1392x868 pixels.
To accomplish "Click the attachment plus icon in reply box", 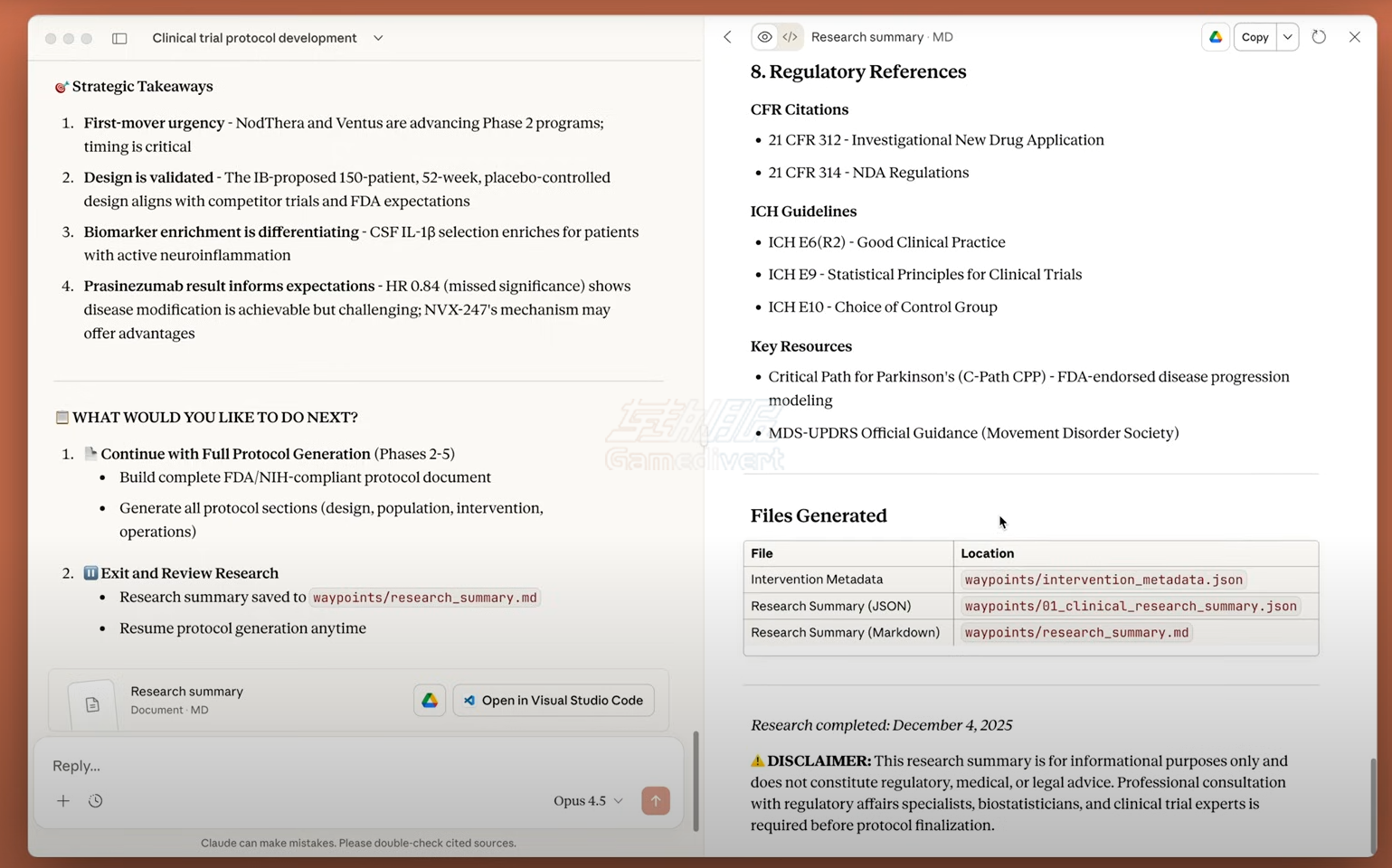I will pyautogui.click(x=62, y=801).
